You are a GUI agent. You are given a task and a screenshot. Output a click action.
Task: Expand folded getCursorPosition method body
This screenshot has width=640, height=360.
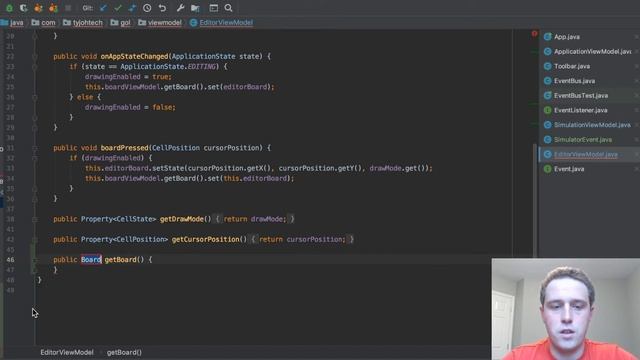click(302, 240)
